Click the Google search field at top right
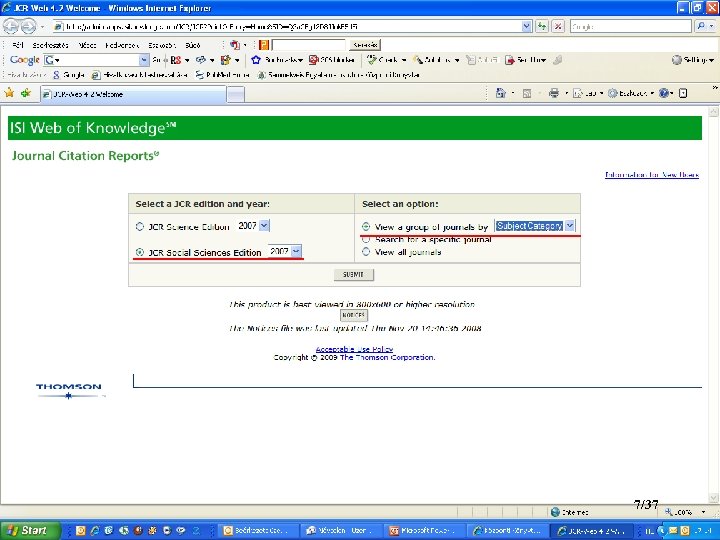Screen dimensions: 720x540 pyautogui.click(x=630, y=26)
